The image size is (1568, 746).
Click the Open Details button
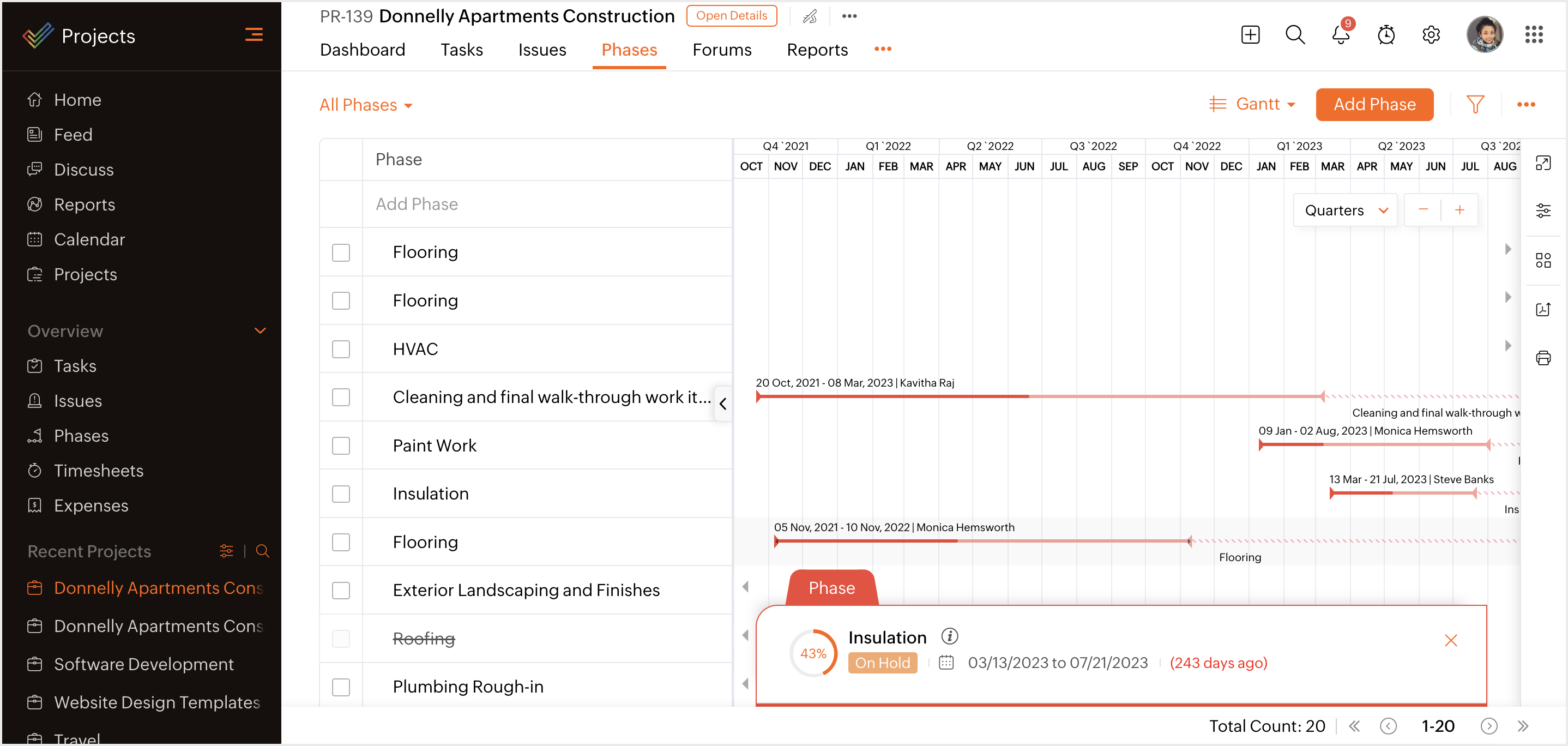click(731, 16)
